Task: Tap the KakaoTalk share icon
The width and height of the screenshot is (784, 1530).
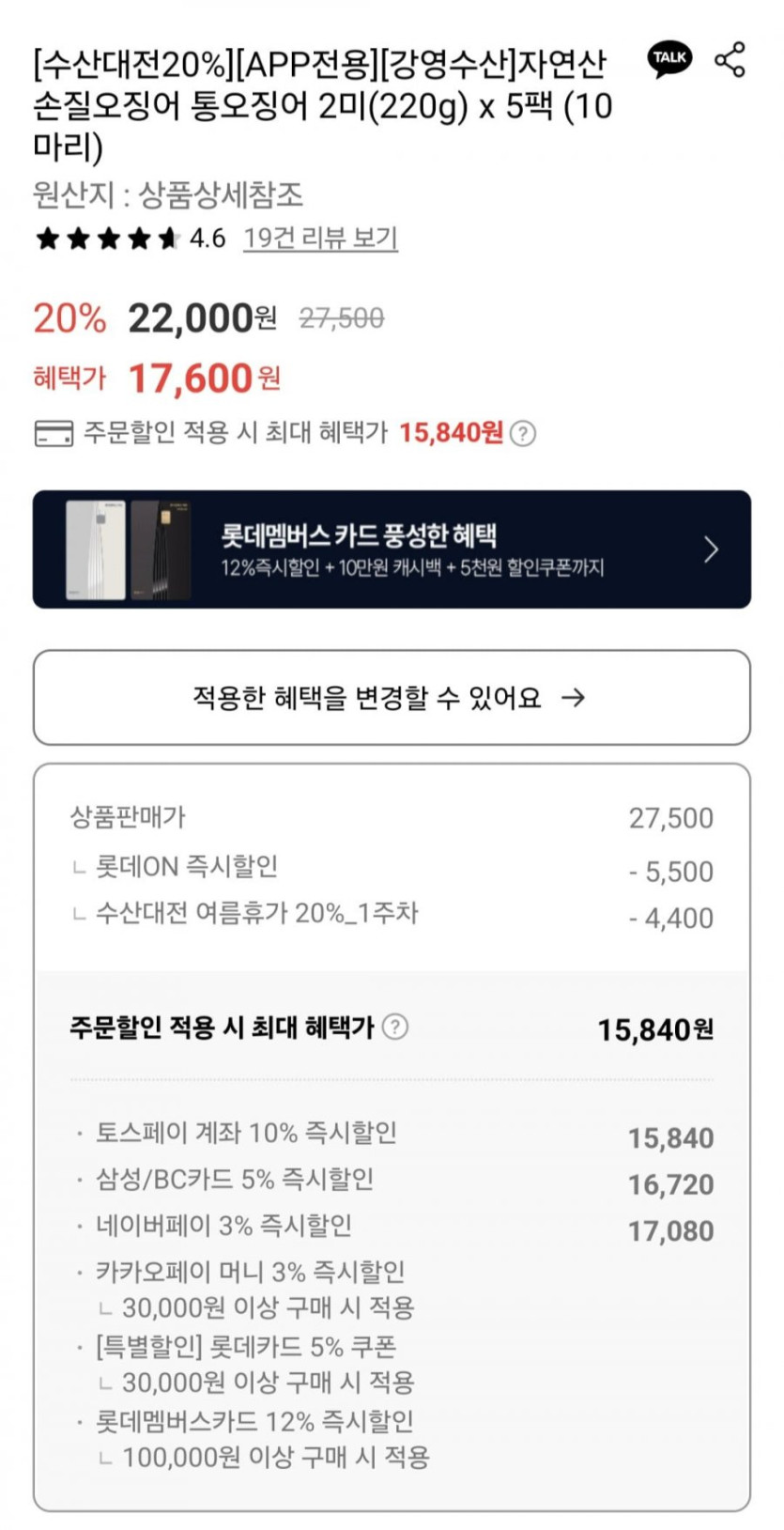Action: click(669, 59)
